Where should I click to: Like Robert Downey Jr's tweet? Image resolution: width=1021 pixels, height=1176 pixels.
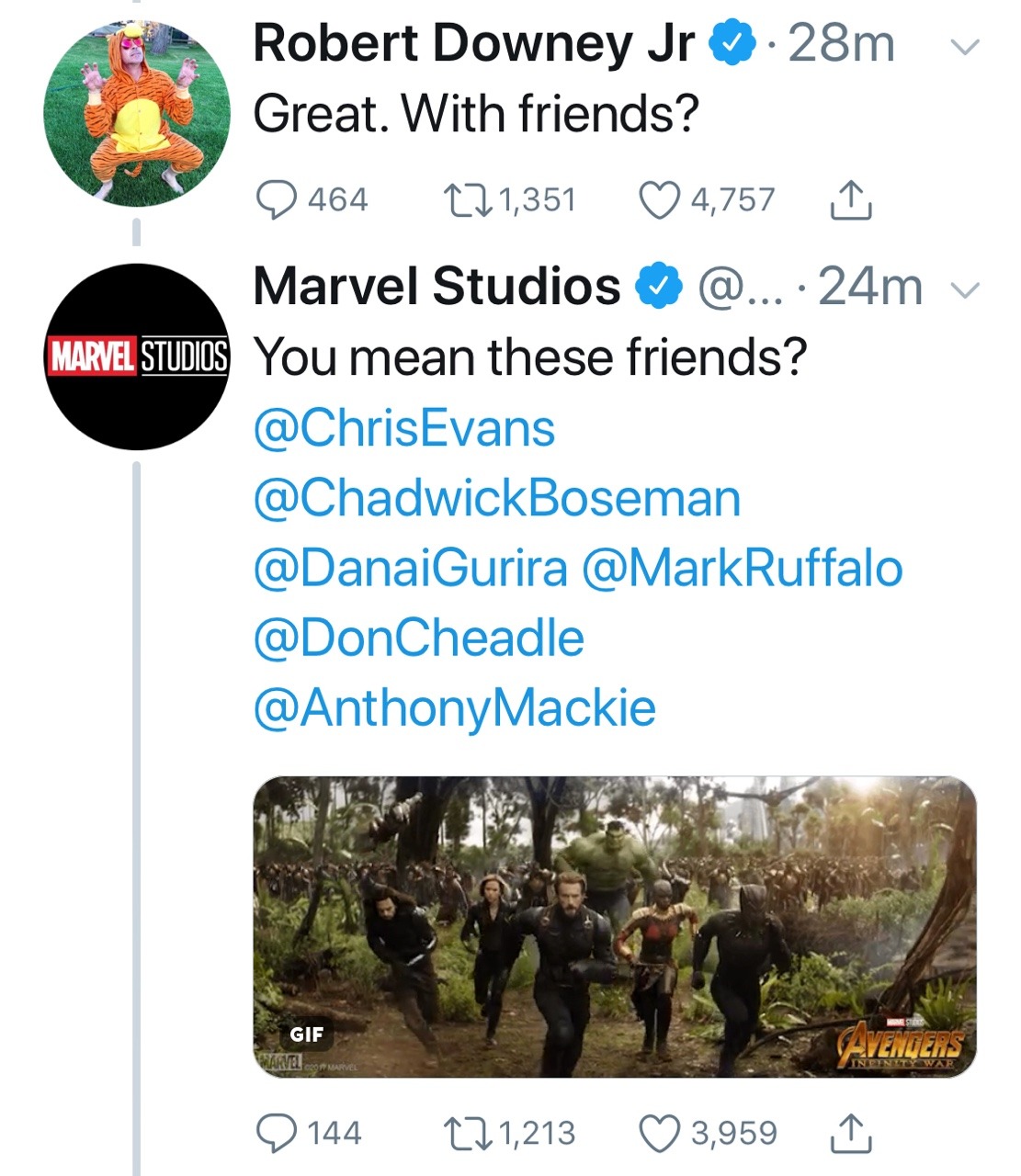coord(658,200)
